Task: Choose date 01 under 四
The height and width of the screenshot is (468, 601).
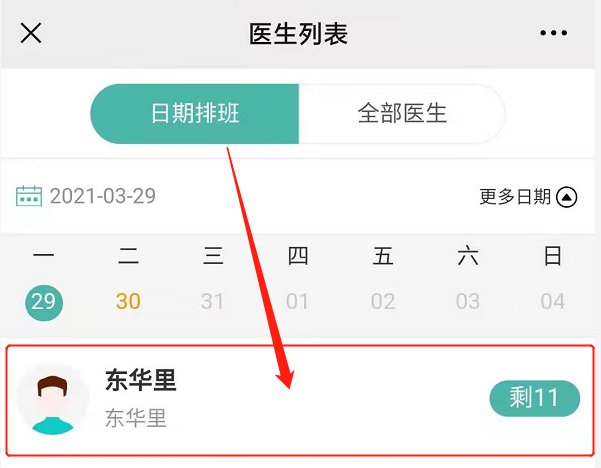Action: [297, 301]
